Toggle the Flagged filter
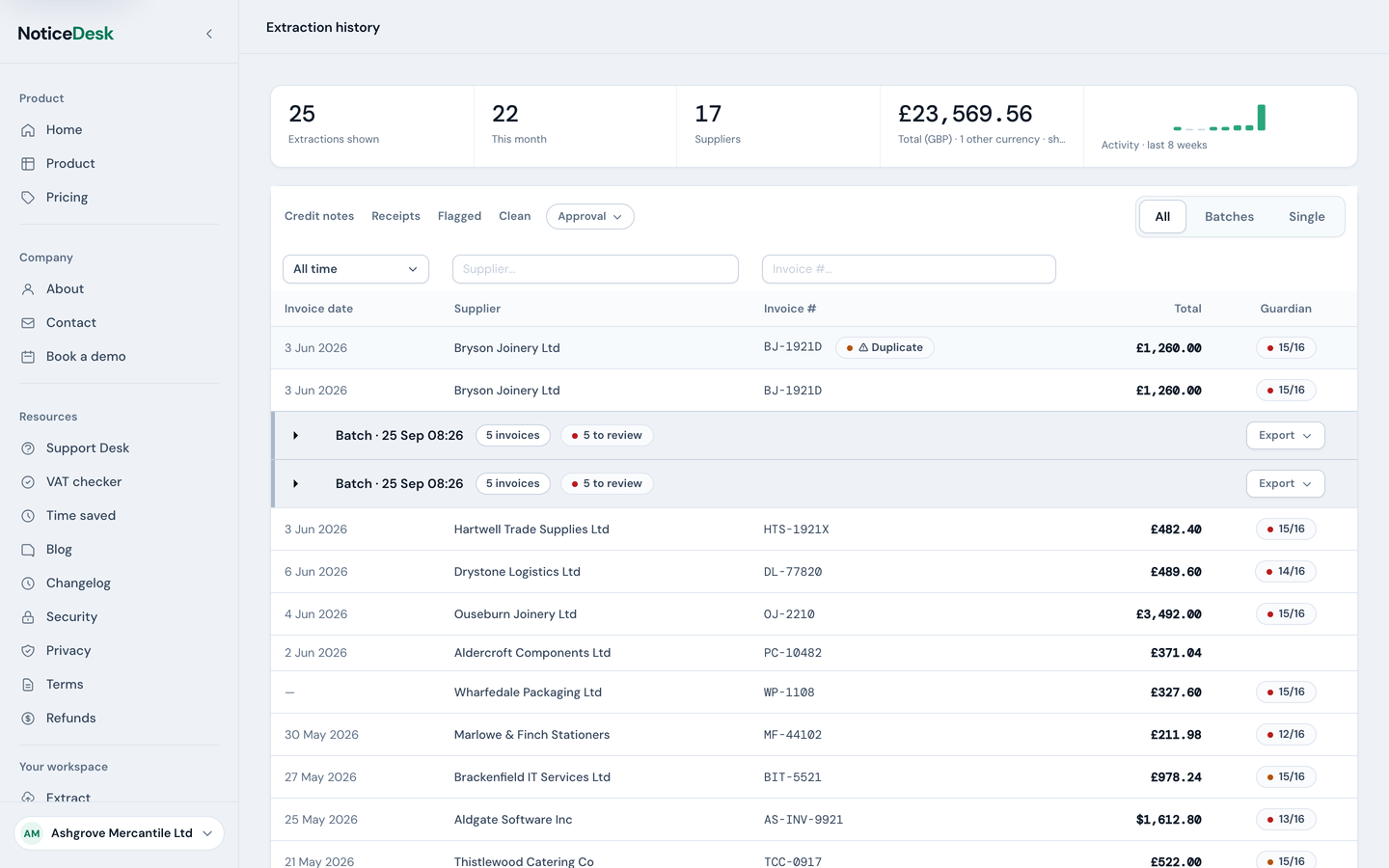Screen dimensions: 1389x868 point(459,216)
